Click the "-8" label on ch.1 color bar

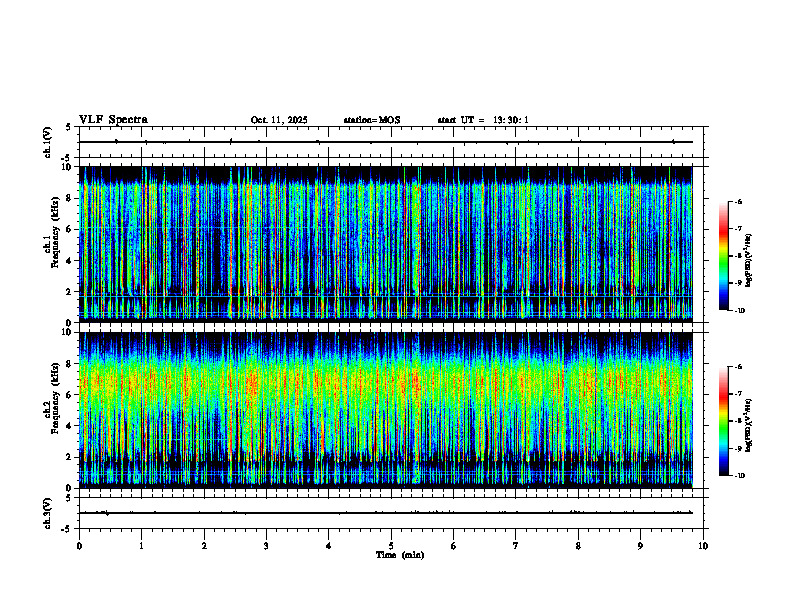click(738, 256)
